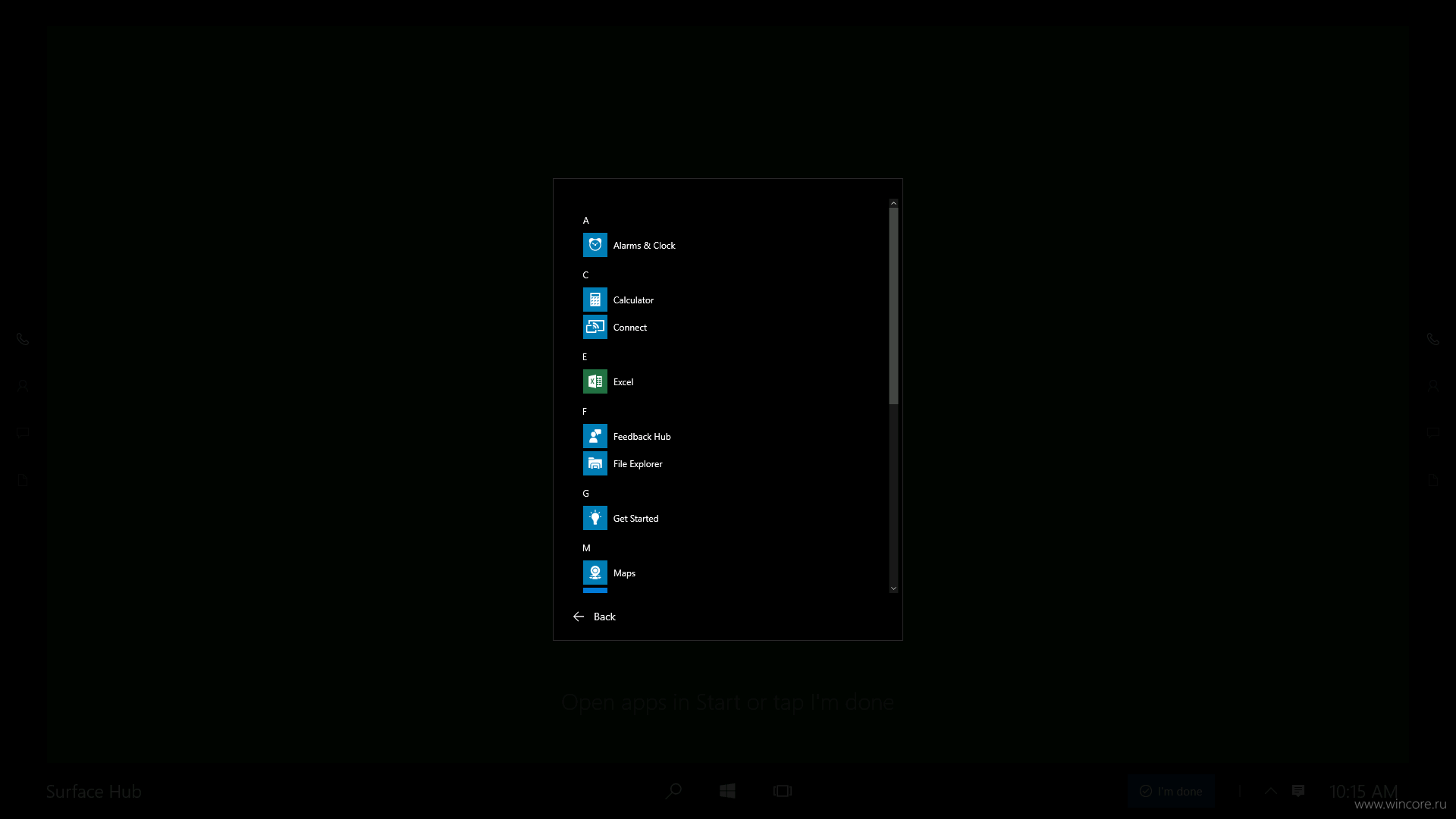Show hidden tray icons chevron
The width and height of the screenshot is (1456, 819).
1271,791
